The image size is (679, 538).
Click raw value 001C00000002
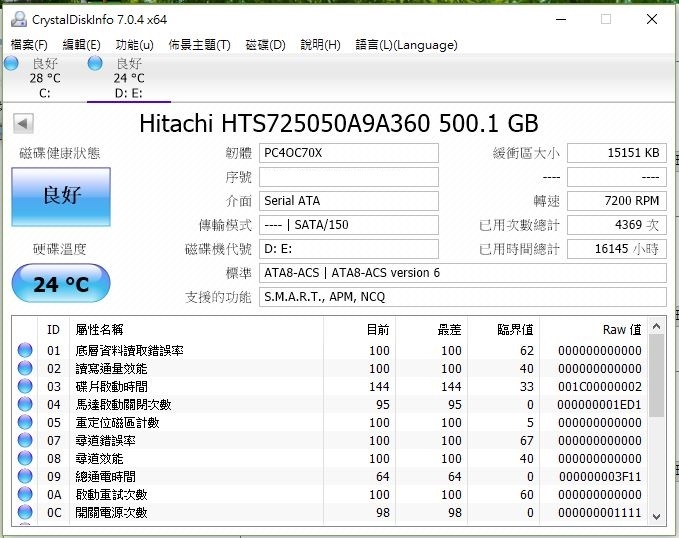(x=599, y=386)
